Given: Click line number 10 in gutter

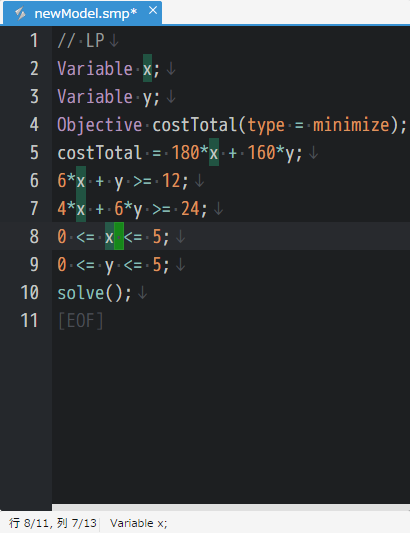Looking at the screenshot, I should point(30,292).
